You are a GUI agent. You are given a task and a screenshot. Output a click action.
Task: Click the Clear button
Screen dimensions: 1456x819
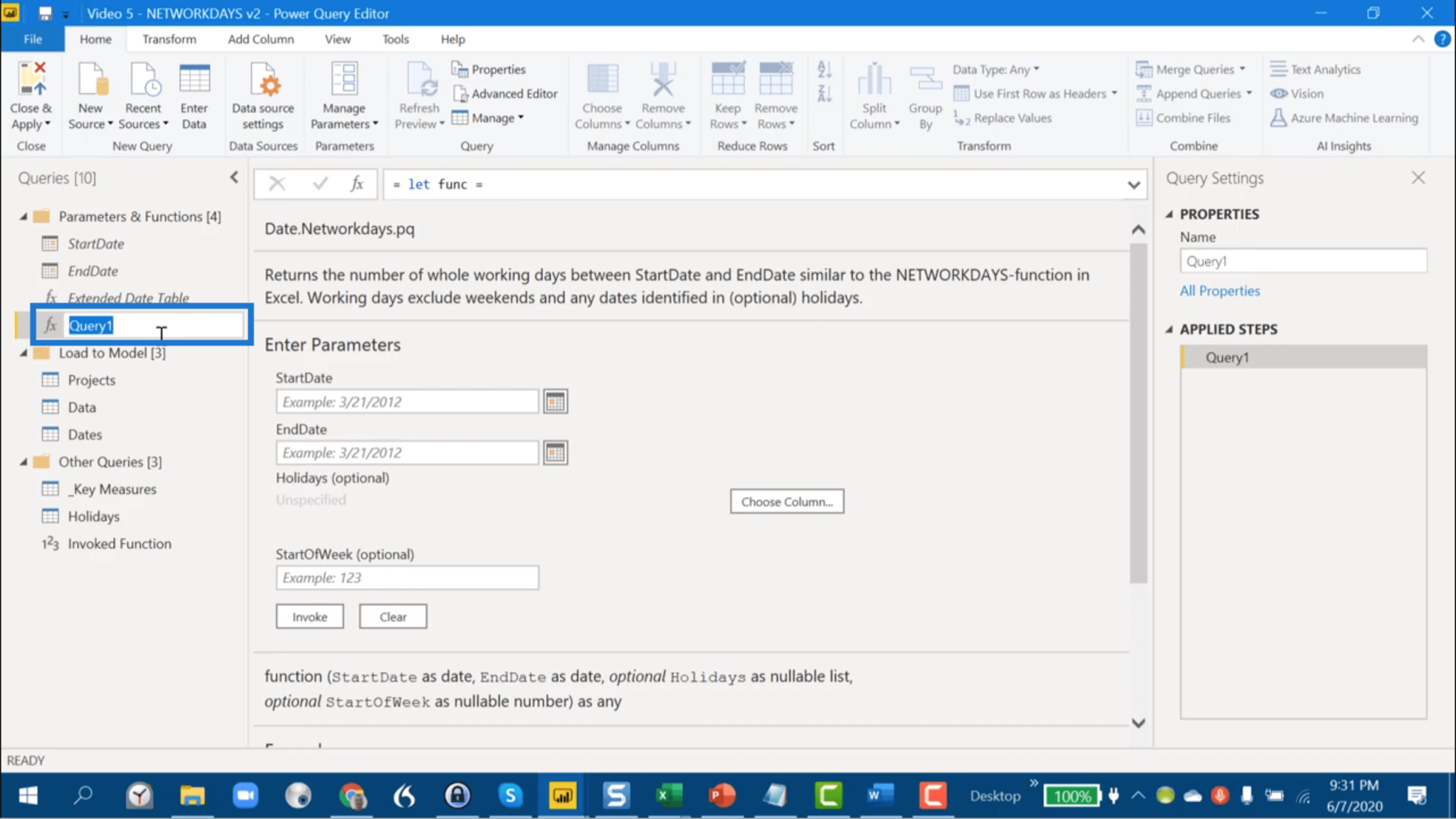point(393,616)
